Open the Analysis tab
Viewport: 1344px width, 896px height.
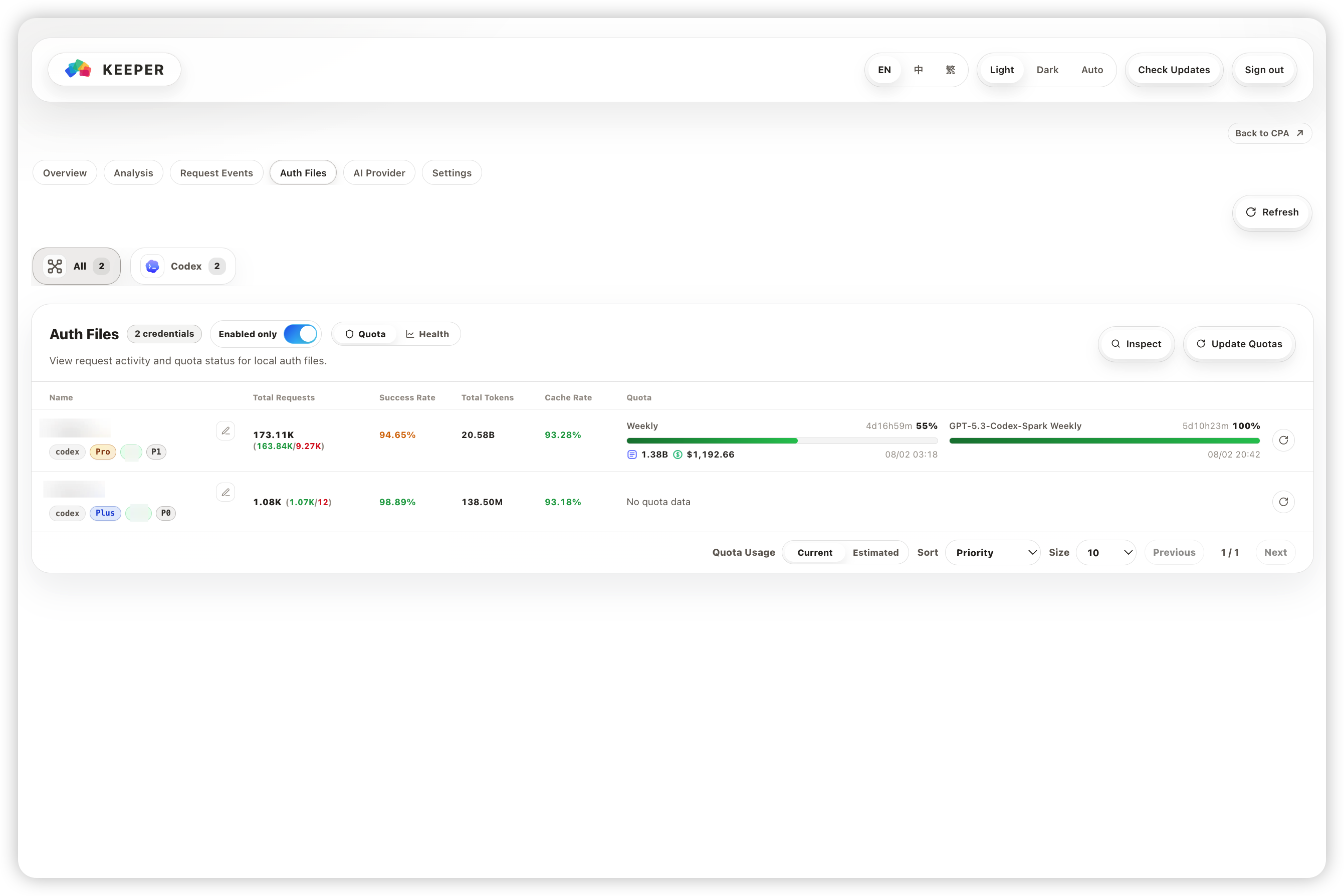pyautogui.click(x=133, y=172)
